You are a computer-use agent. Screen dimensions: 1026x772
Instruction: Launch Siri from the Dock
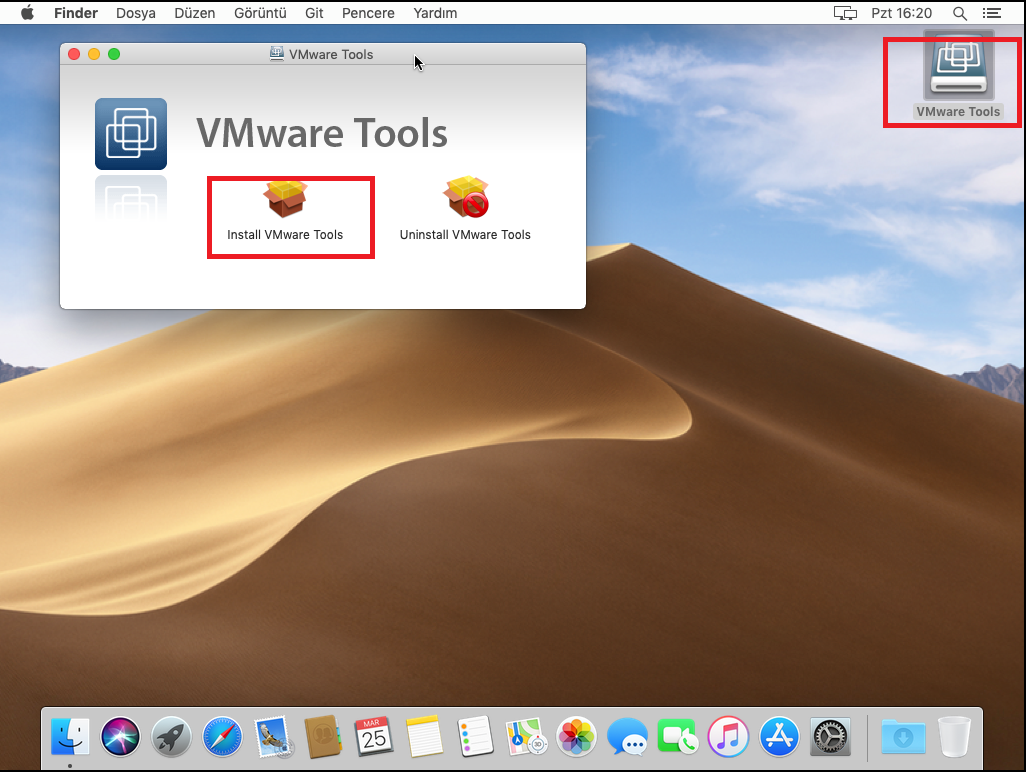click(120, 737)
